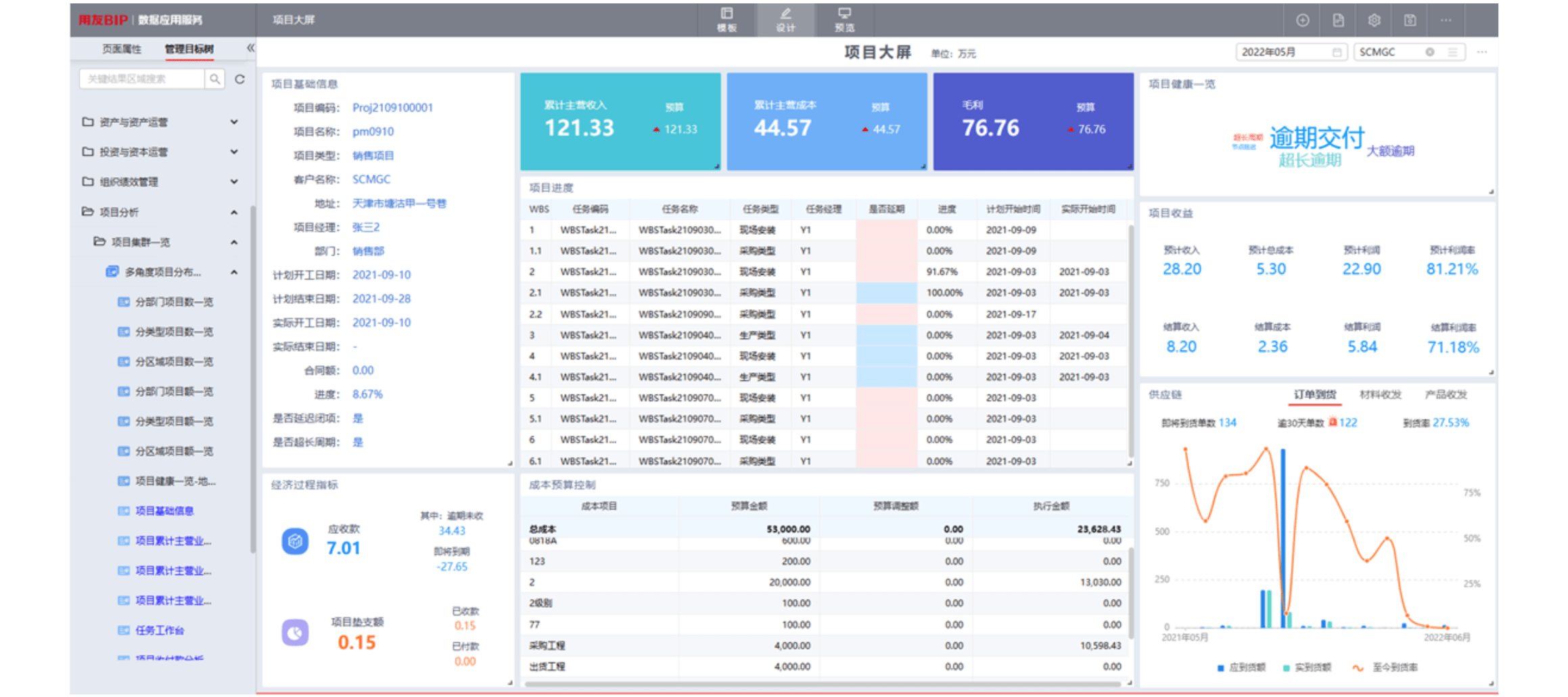Click the keyword search input field
The height and width of the screenshot is (697, 1568).
(142, 79)
